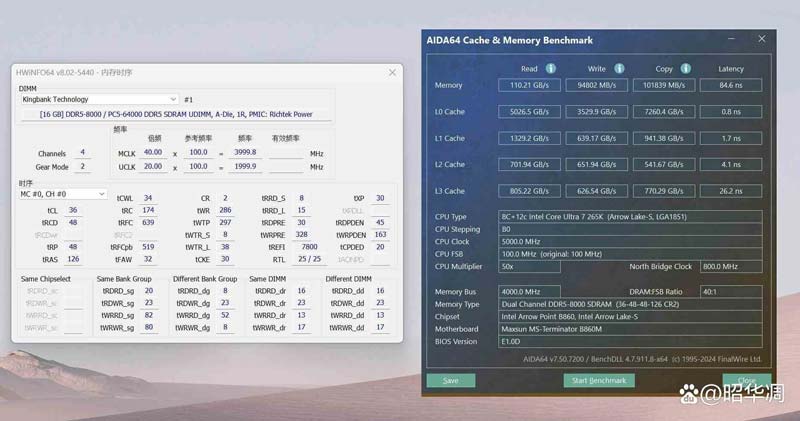
Task: Click the tRFC timing value 639
Action: (x=148, y=222)
